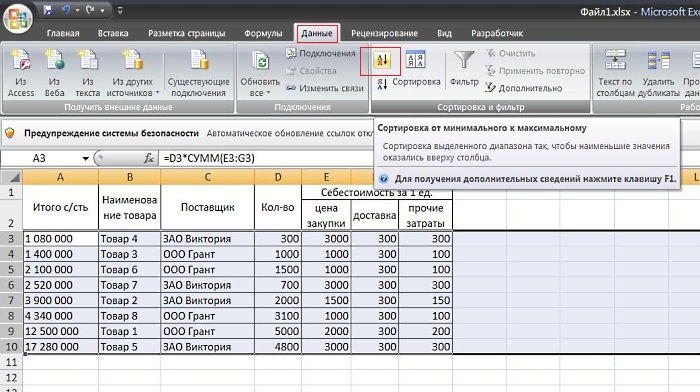Switch to the Вставка tab
700x392 pixels.
pyautogui.click(x=113, y=33)
